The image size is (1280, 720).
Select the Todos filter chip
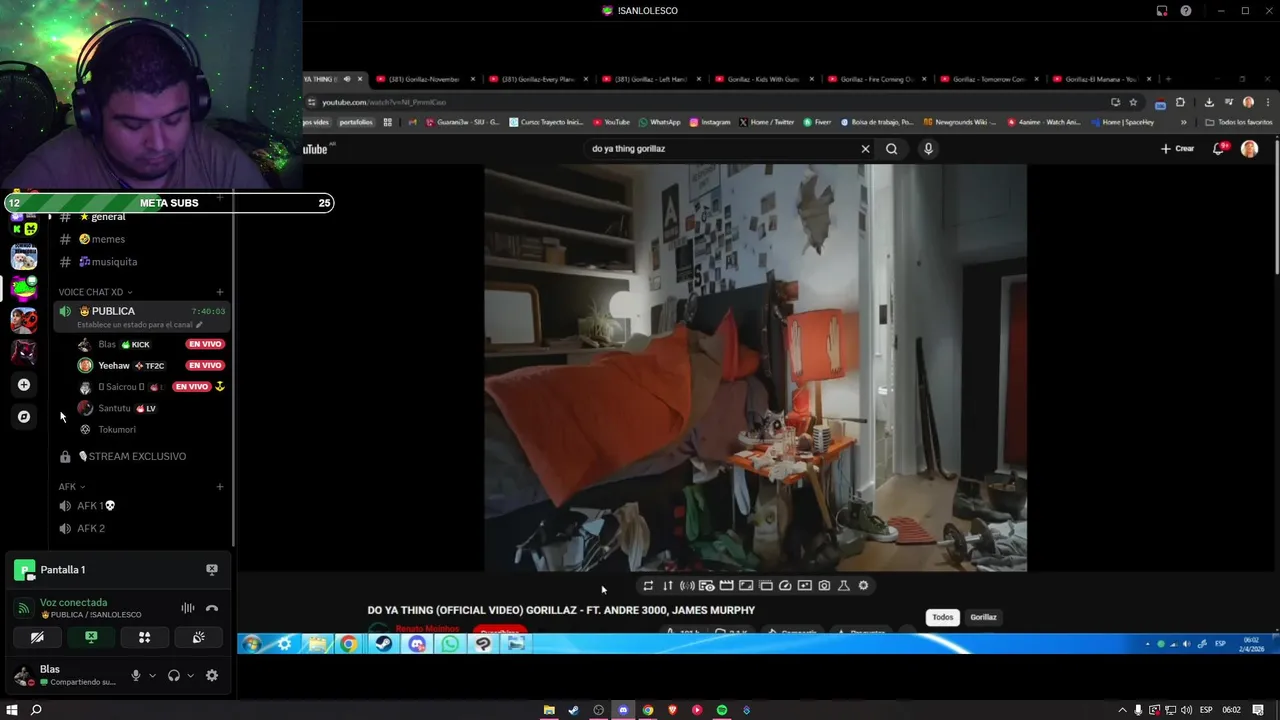pos(943,617)
